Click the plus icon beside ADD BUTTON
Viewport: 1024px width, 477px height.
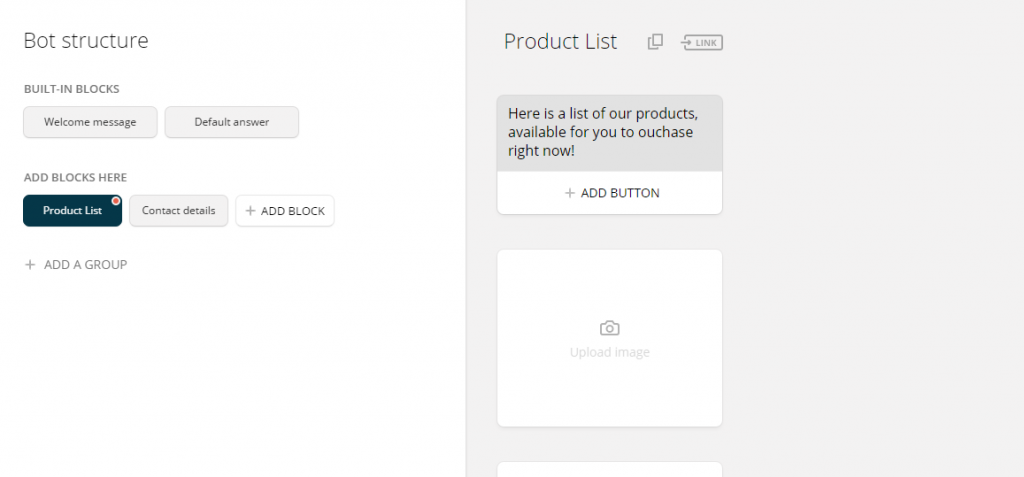(x=569, y=193)
